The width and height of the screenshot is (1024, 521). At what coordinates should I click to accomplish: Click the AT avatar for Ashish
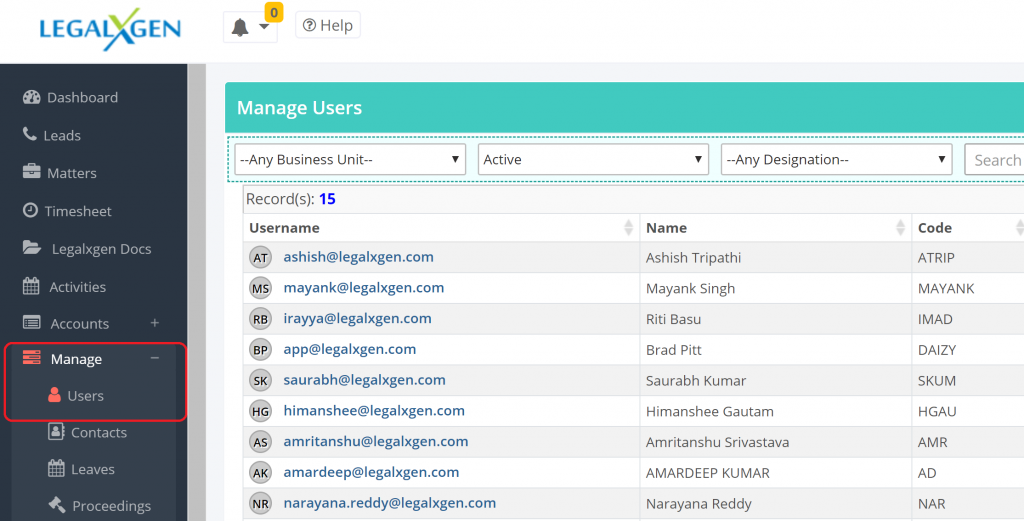260,258
